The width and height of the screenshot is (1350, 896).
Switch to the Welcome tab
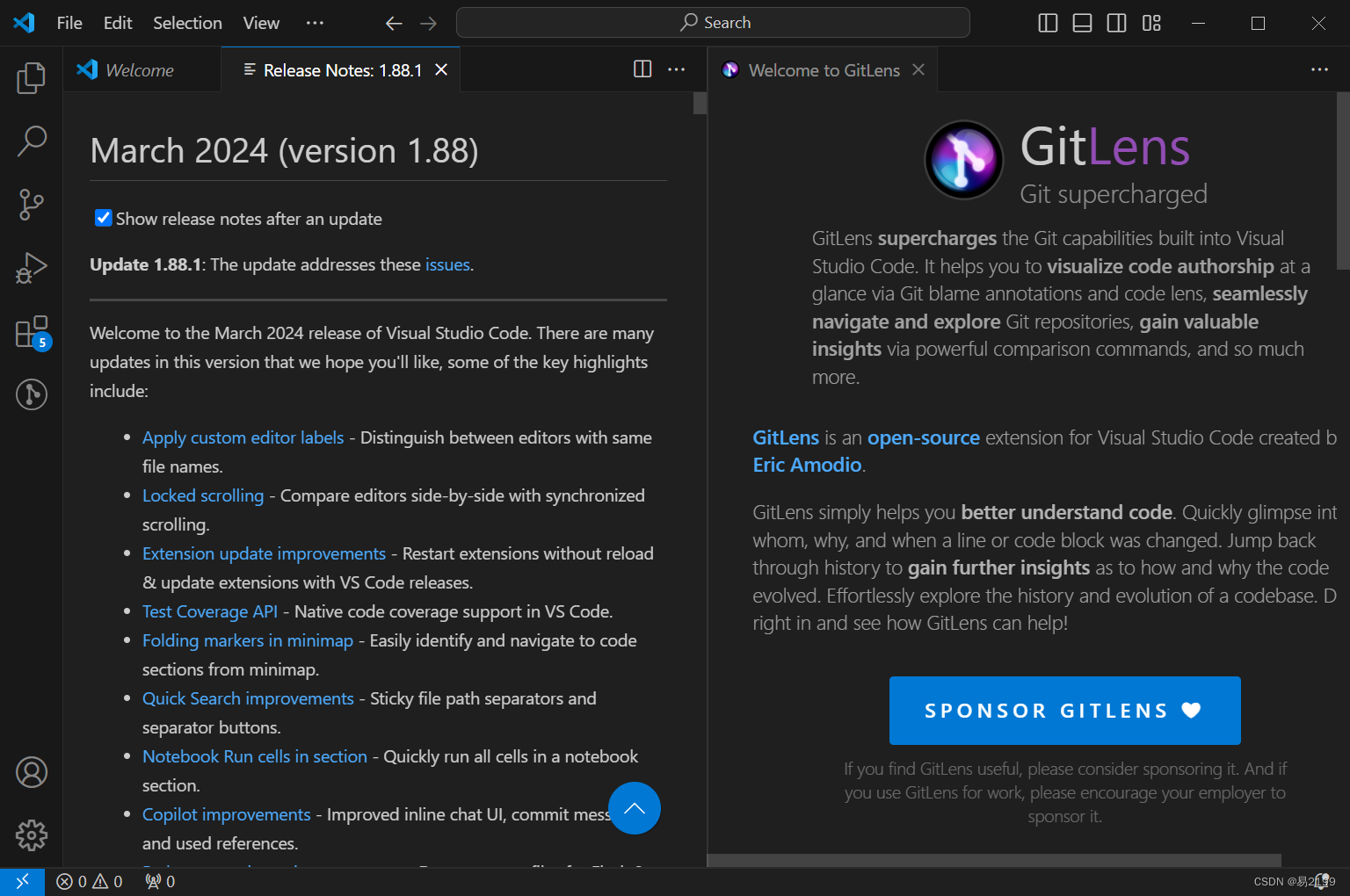point(142,69)
